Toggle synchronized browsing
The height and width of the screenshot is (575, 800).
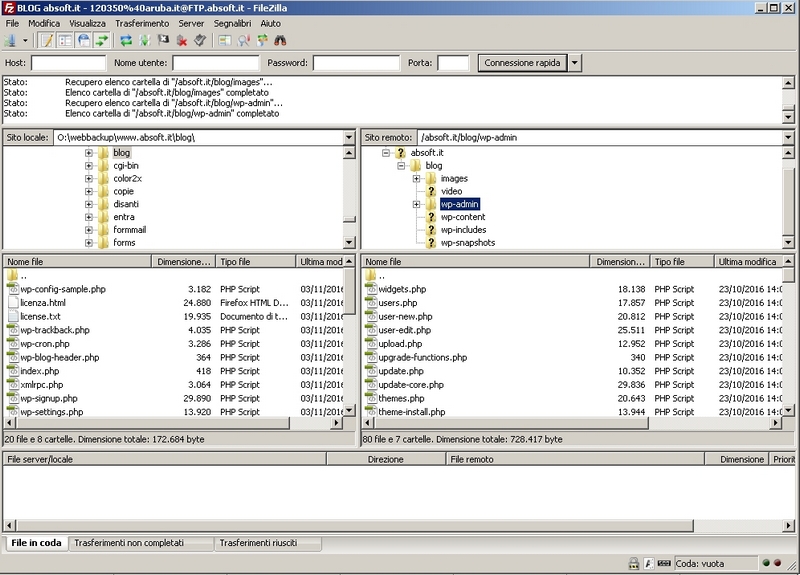[x=262, y=40]
